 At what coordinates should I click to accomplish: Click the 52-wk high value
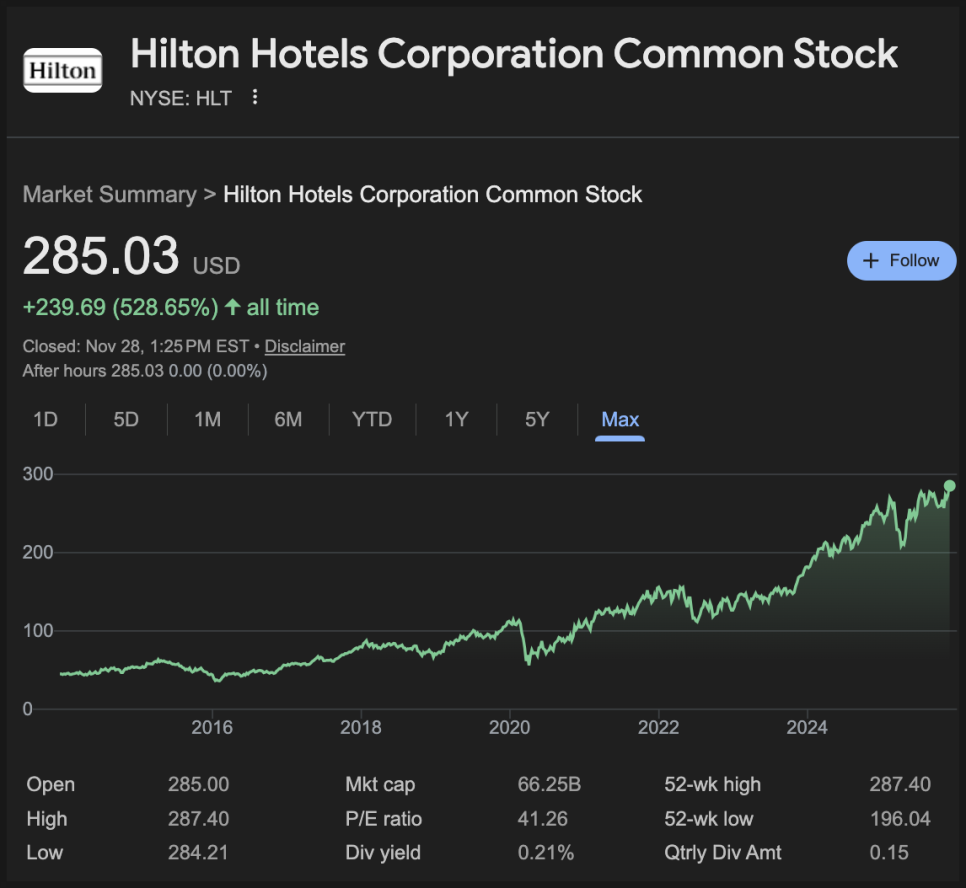(x=900, y=785)
